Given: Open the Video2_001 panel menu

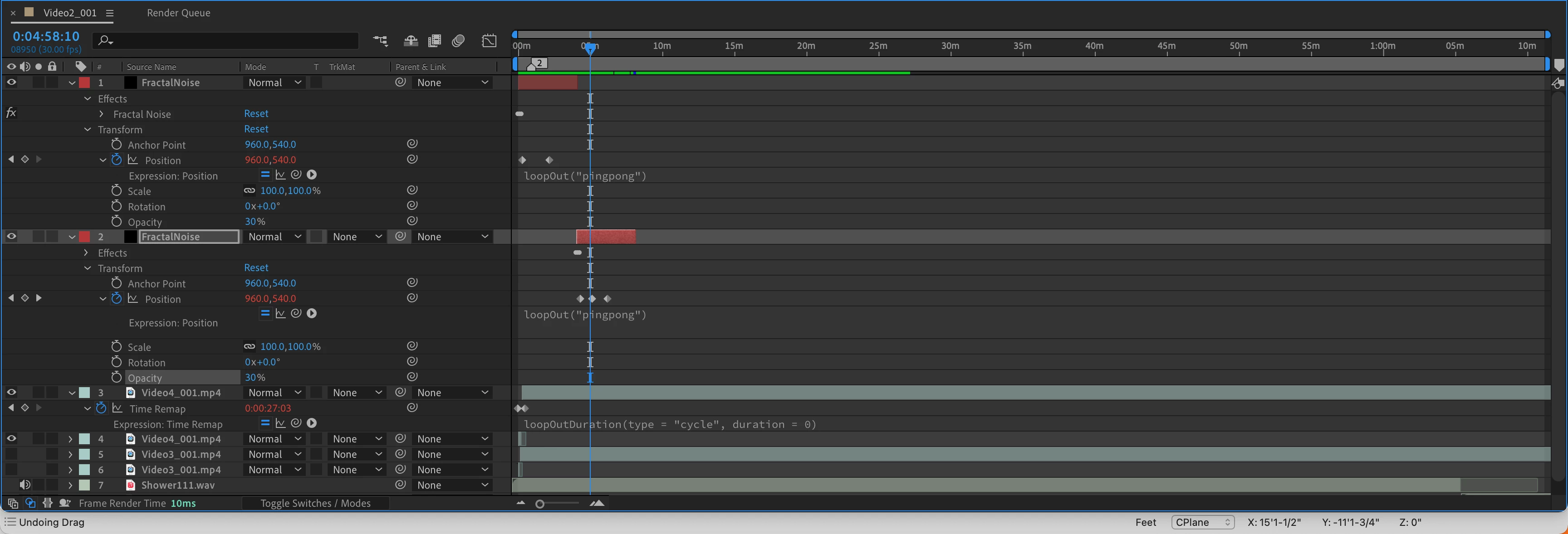Looking at the screenshot, I should click(x=109, y=13).
